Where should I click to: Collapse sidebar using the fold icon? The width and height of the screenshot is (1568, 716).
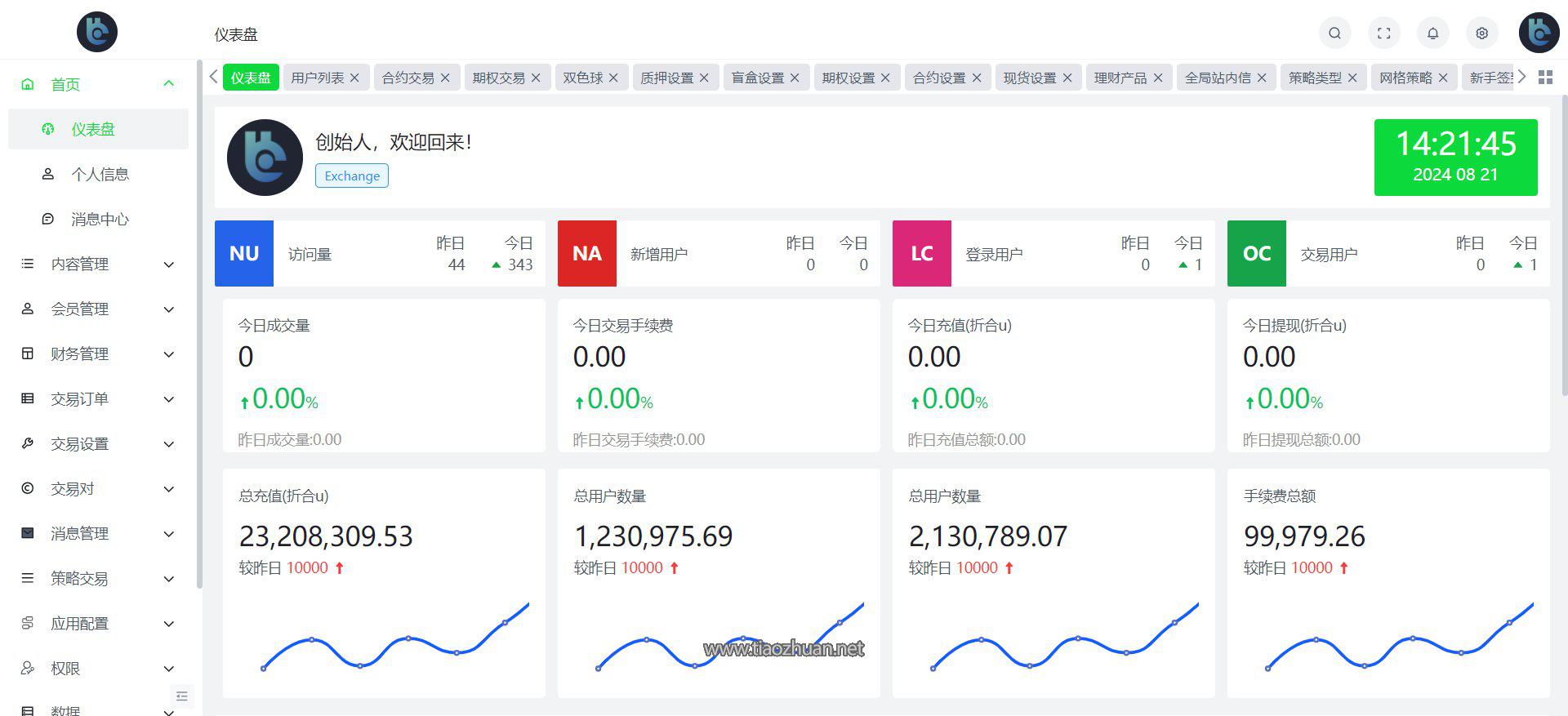pos(182,696)
